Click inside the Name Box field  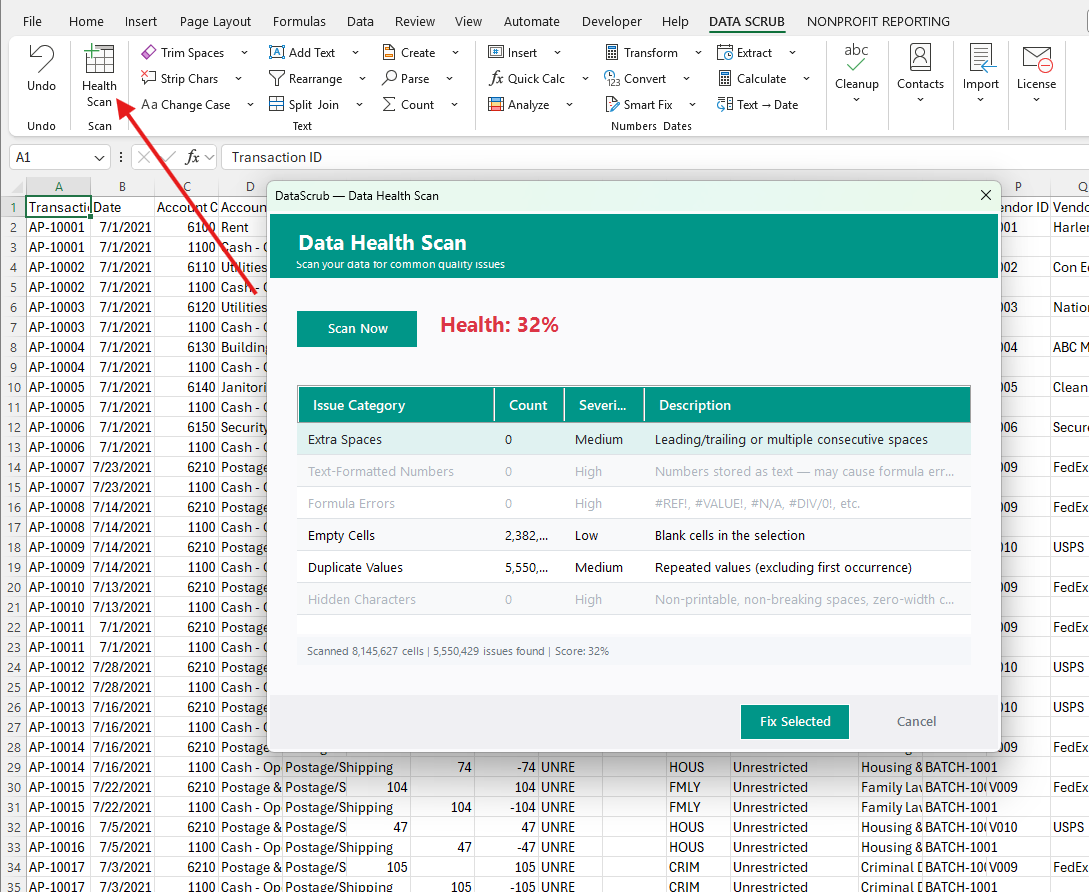55,157
